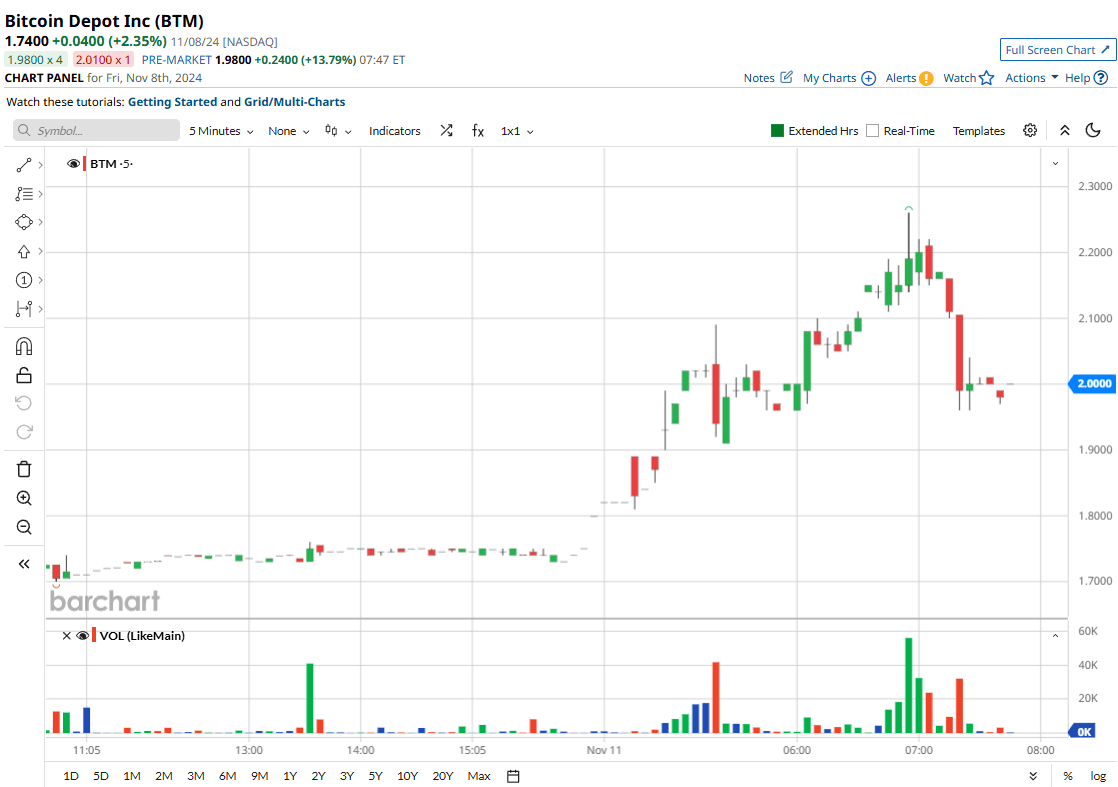Click the Symbol search field

96,130
